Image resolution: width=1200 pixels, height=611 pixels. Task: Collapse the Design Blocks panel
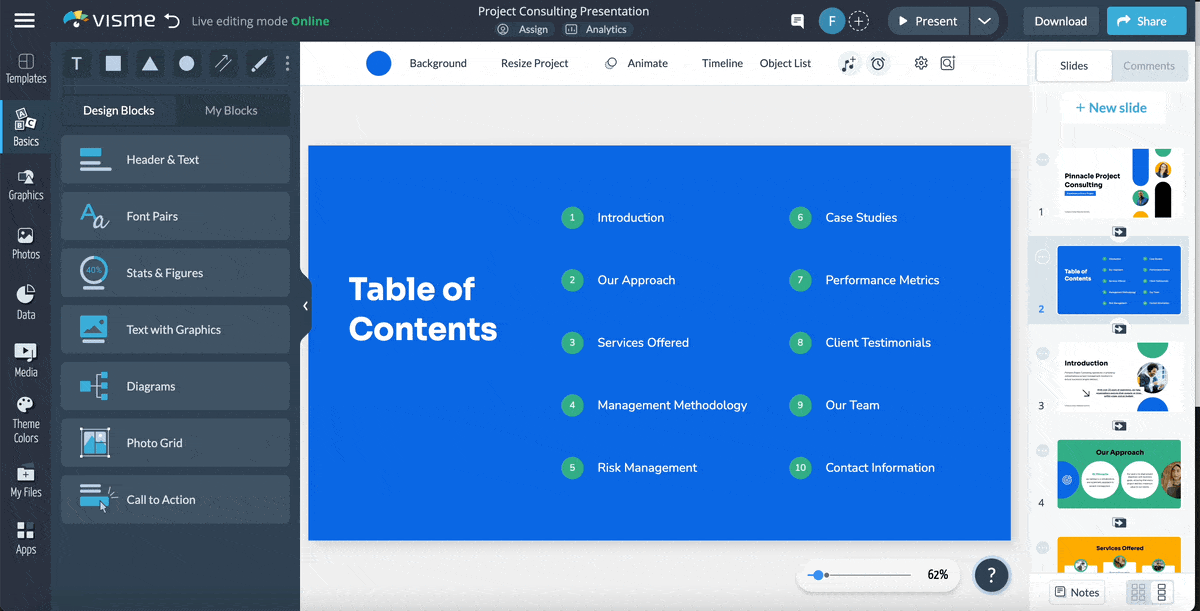pyautogui.click(x=305, y=306)
